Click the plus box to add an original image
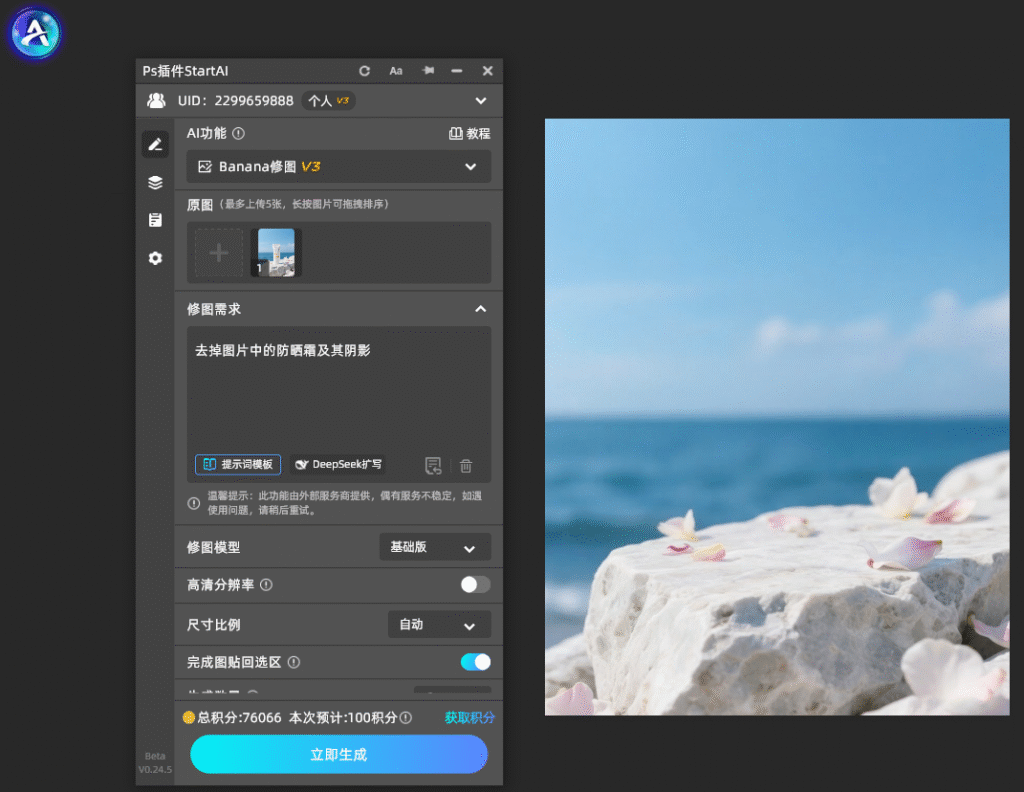The height and width of the screenshot is (792, 1024). point(219,253)
